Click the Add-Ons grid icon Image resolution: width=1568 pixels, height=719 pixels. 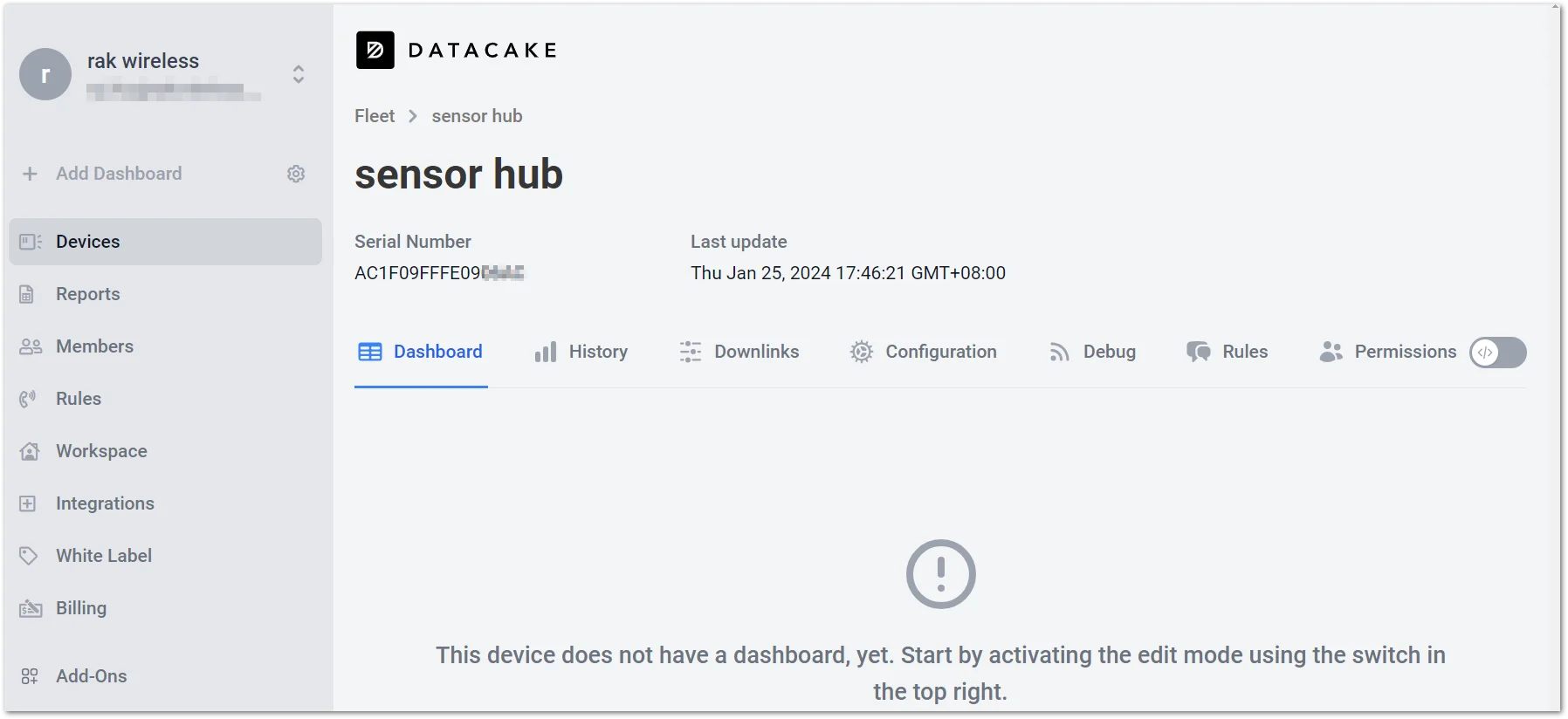30,676
